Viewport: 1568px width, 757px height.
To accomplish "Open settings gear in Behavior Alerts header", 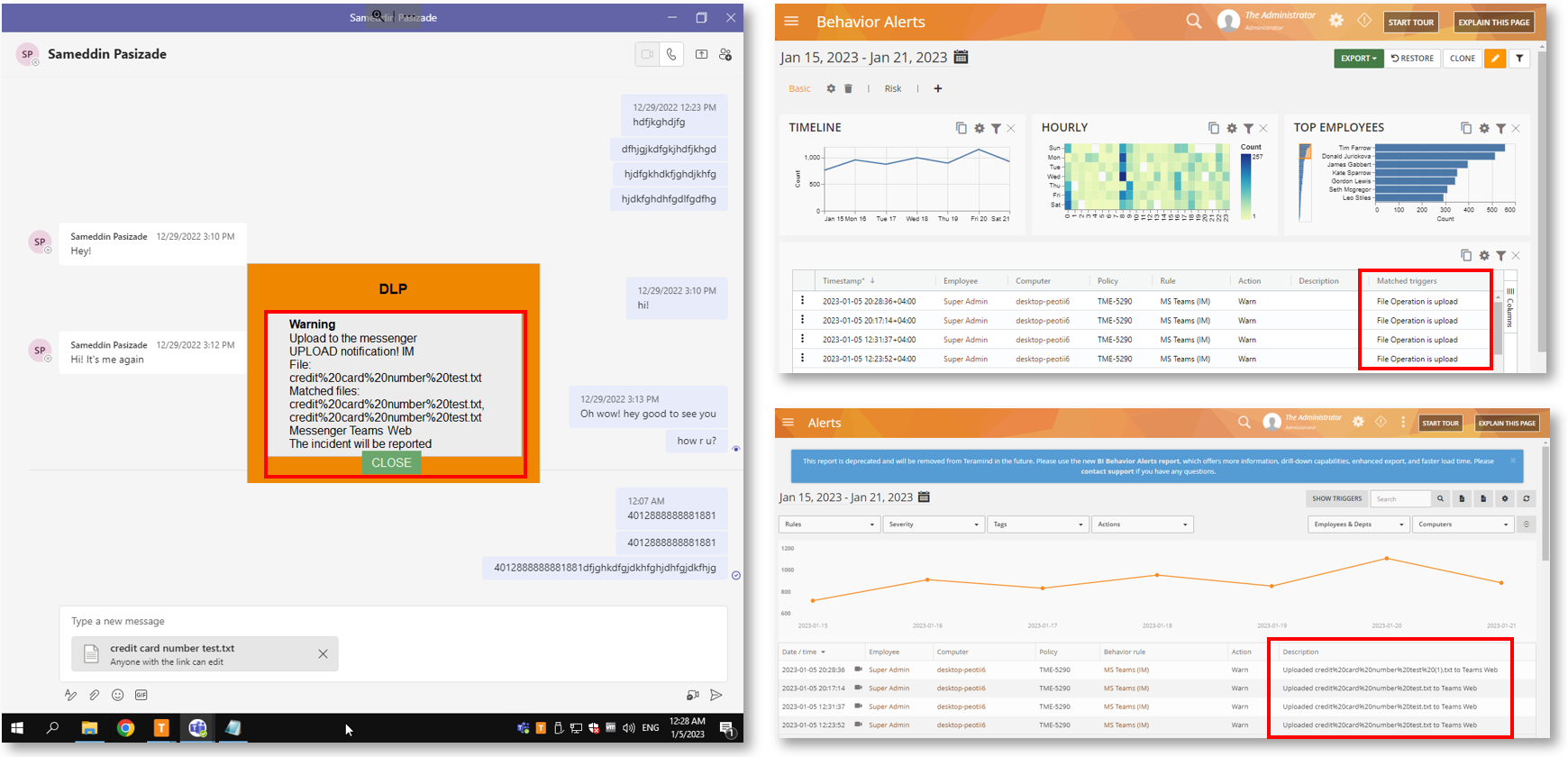I will click(1336, 21).
